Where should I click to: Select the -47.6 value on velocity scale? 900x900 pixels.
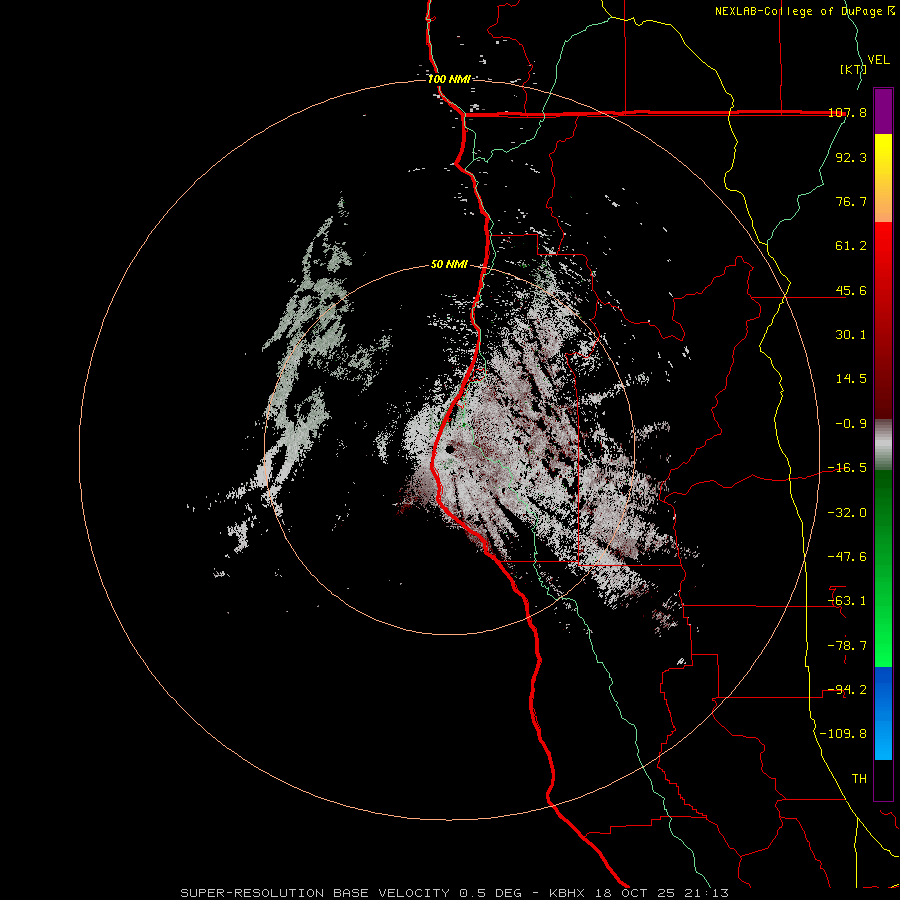(x=848, y=557)
